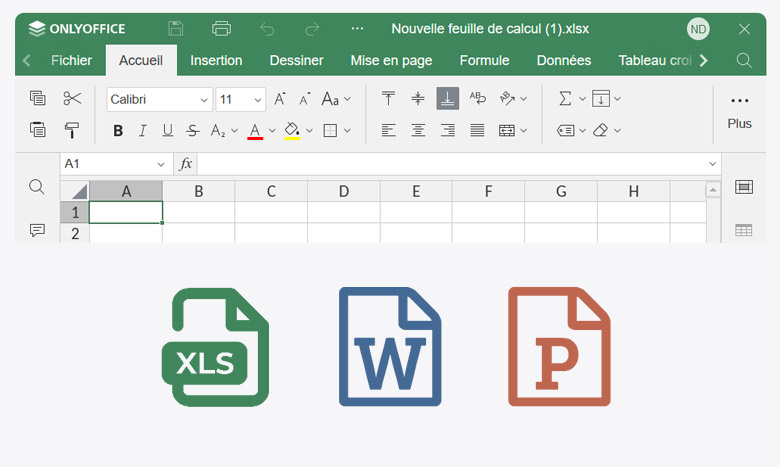Align cell content to middle

point(418,98)
